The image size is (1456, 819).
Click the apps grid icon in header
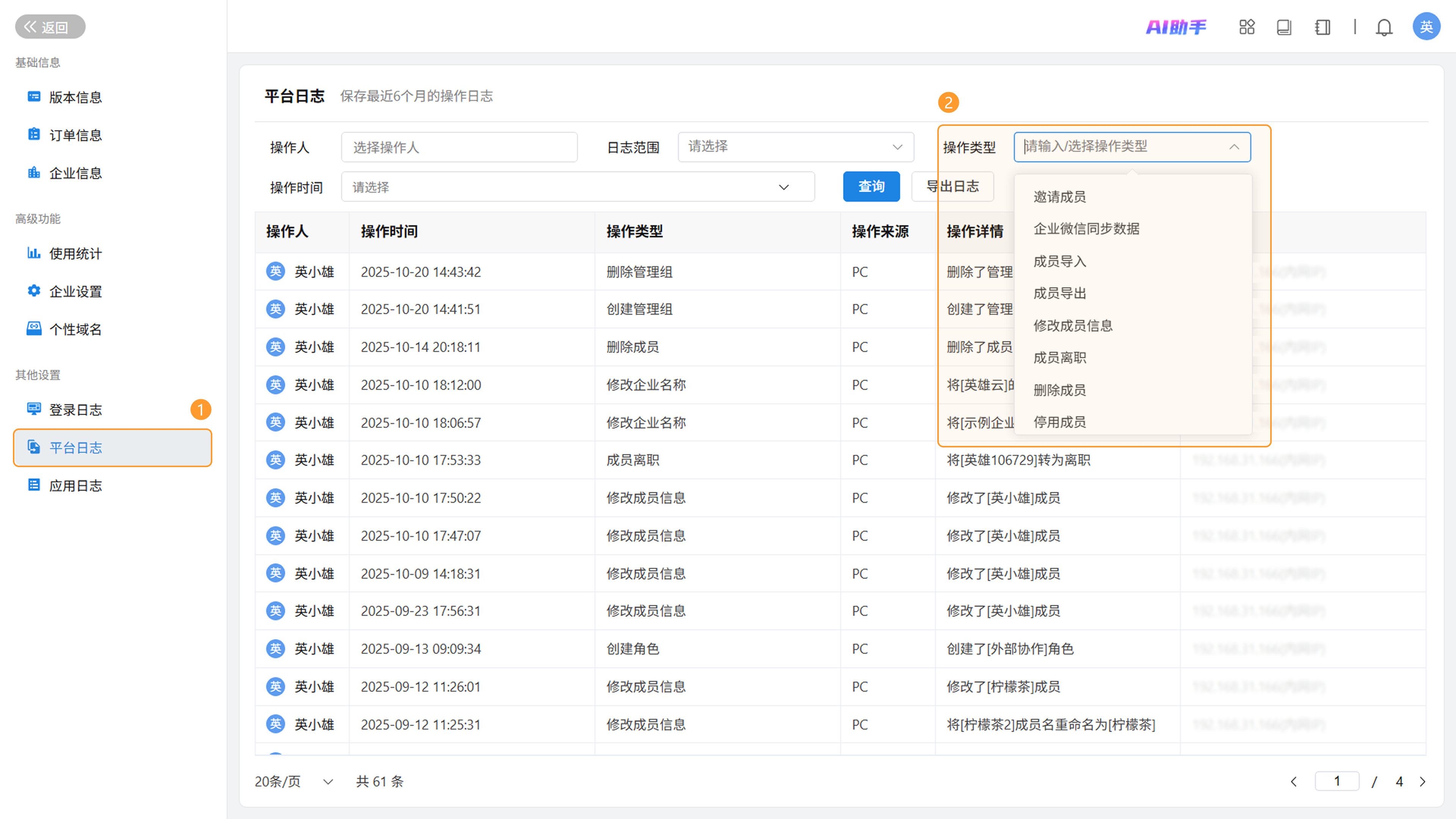1246,27
